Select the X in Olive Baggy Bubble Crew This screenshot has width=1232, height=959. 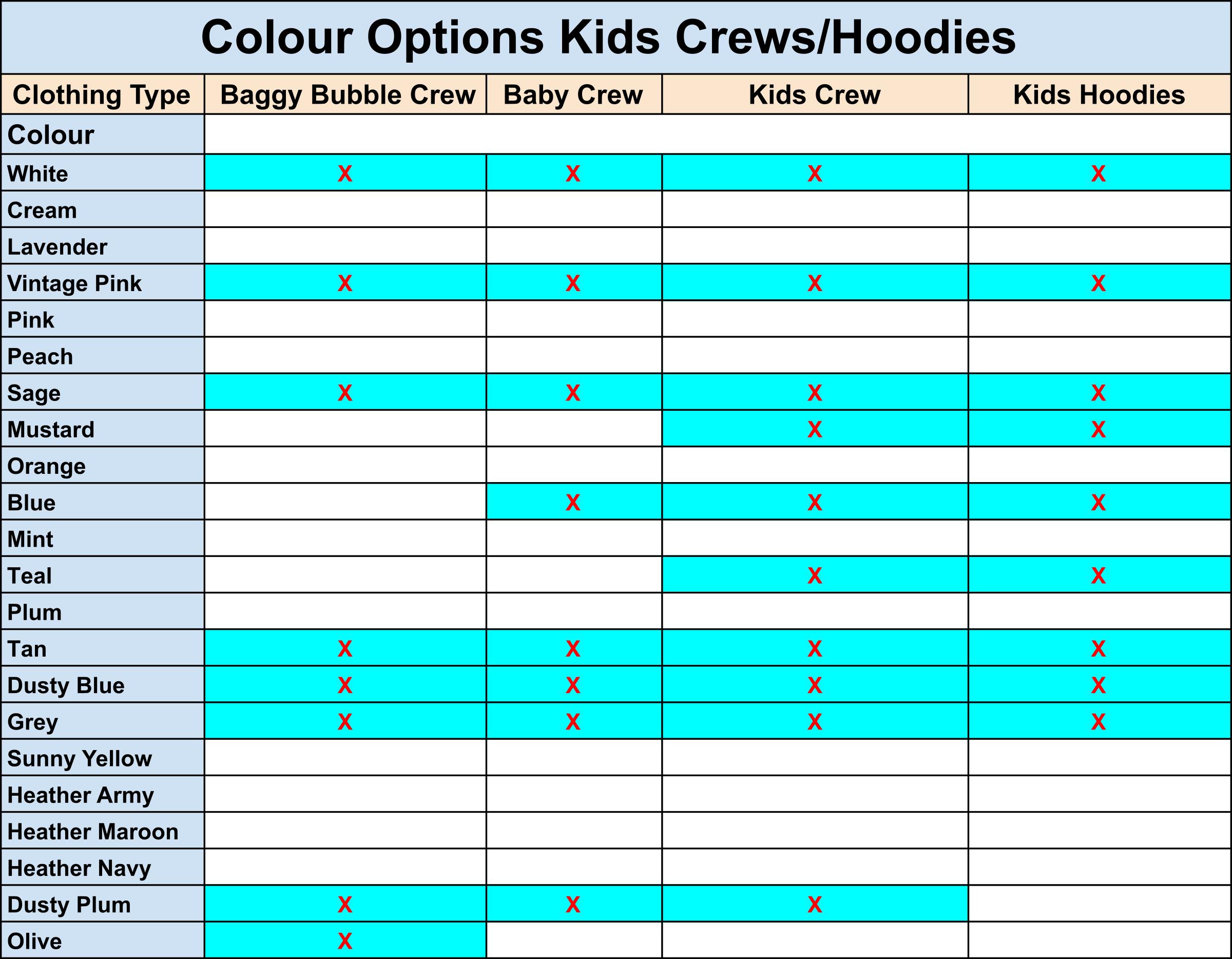[x=345, y=941]
